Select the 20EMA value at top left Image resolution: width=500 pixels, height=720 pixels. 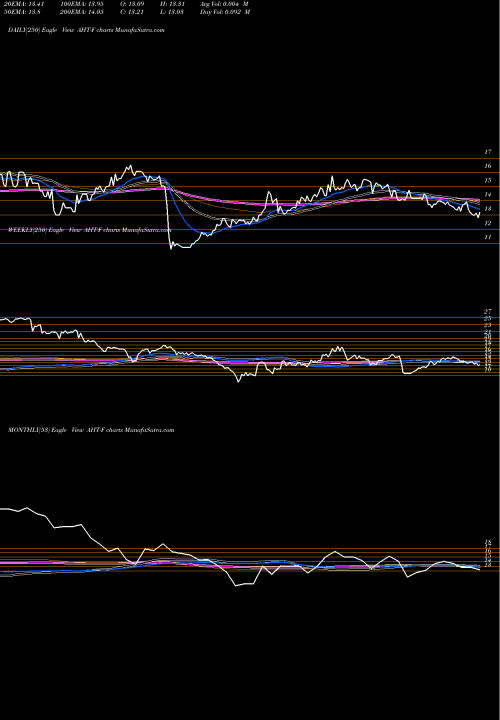(23, 4)
